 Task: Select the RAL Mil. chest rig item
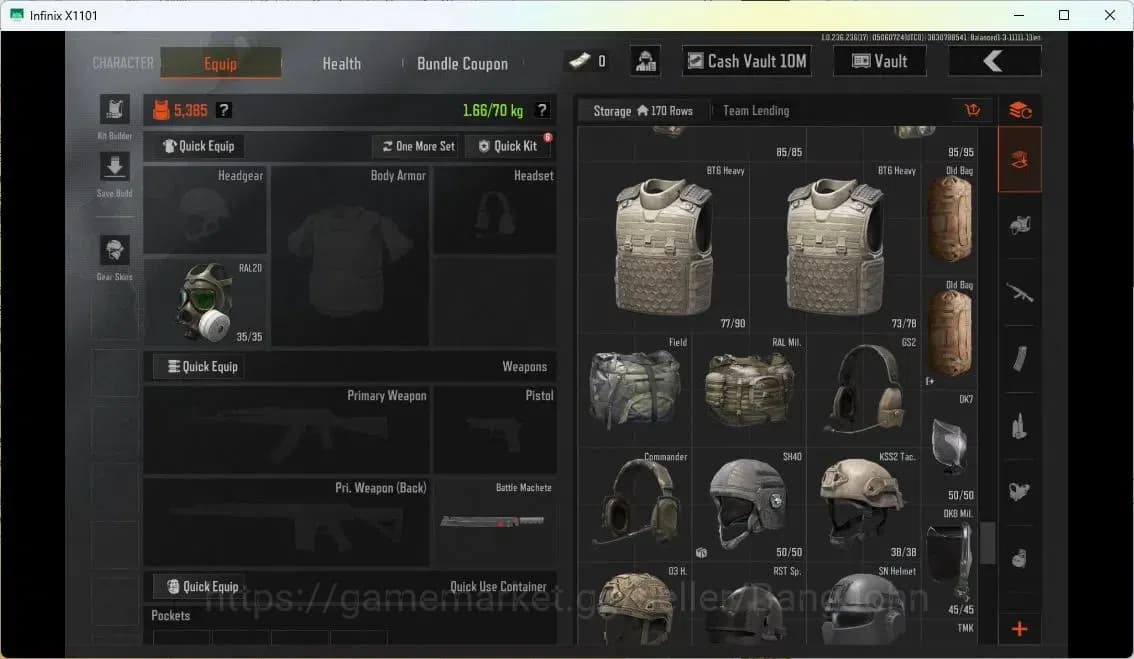(x=749, y=390)
